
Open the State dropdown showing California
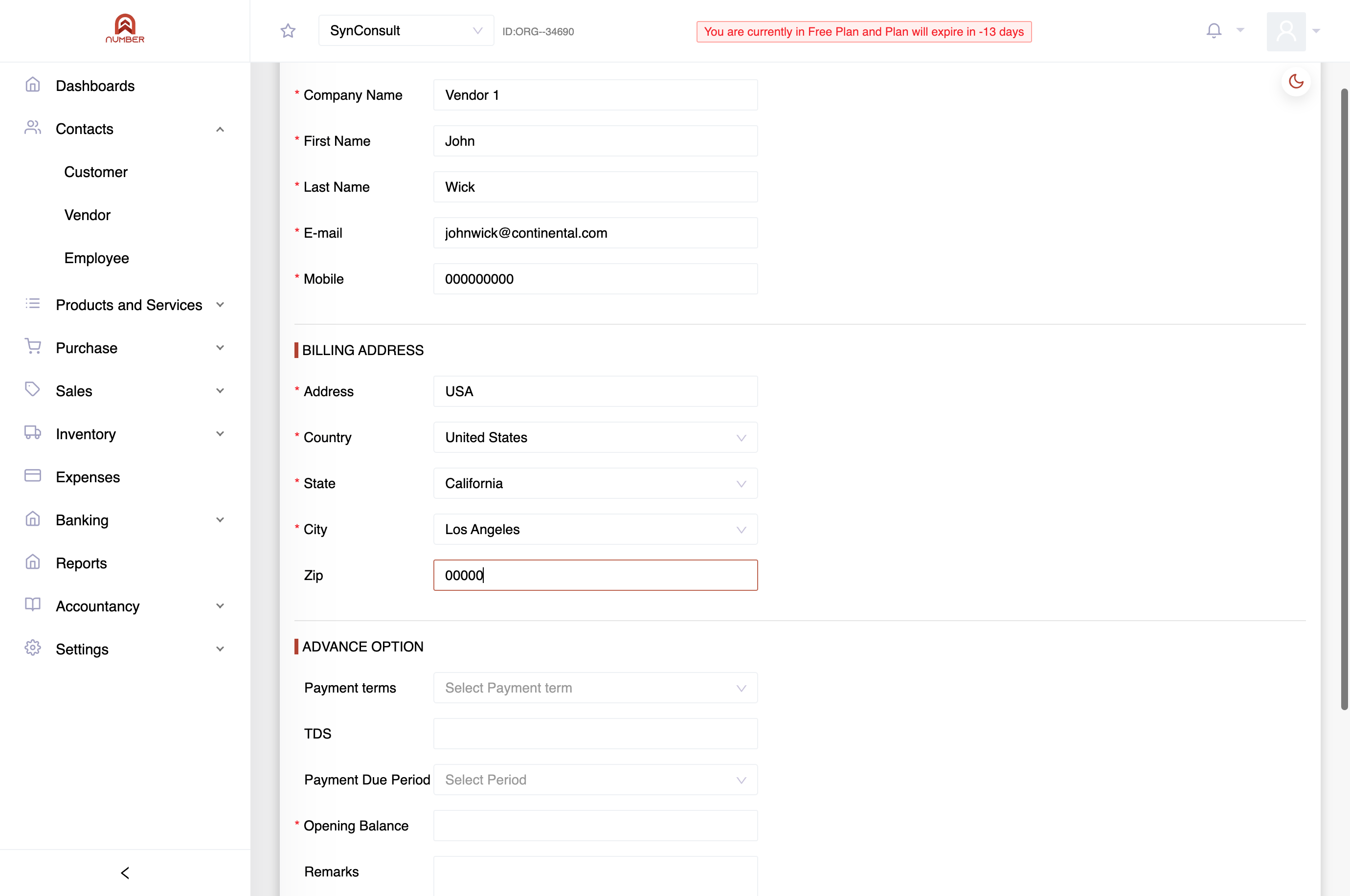pyautogui.click(x=595, y=483)
